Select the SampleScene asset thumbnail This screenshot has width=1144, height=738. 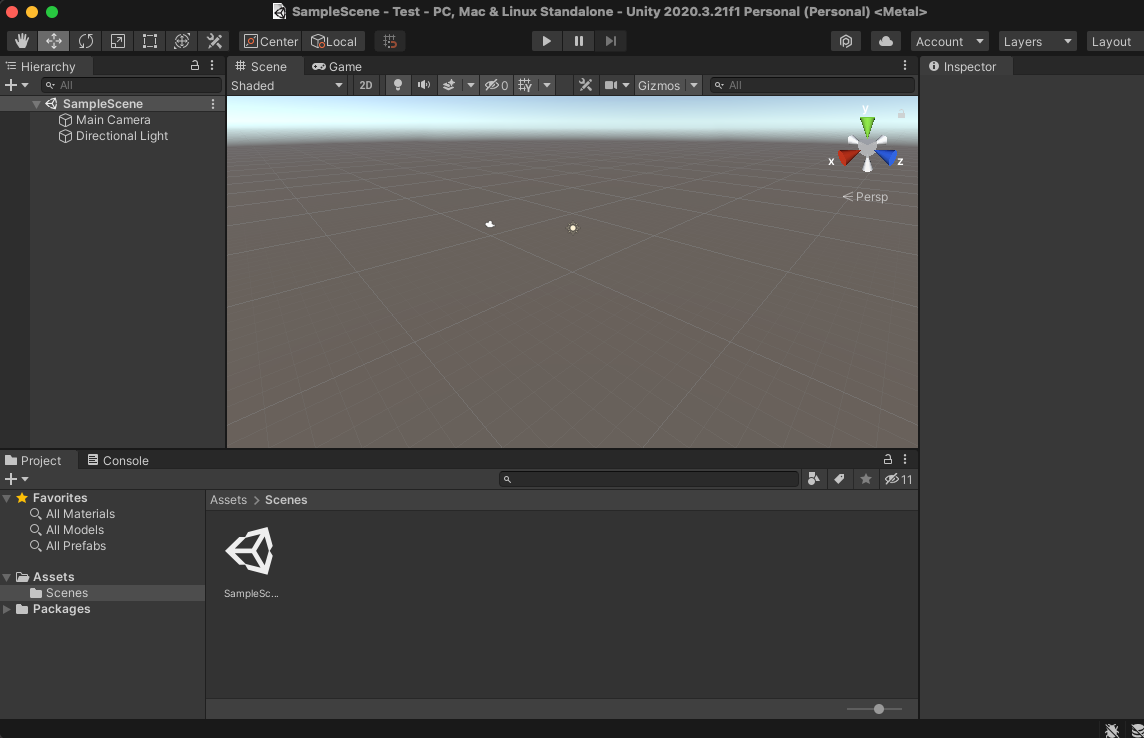click(x=250, y=552)
